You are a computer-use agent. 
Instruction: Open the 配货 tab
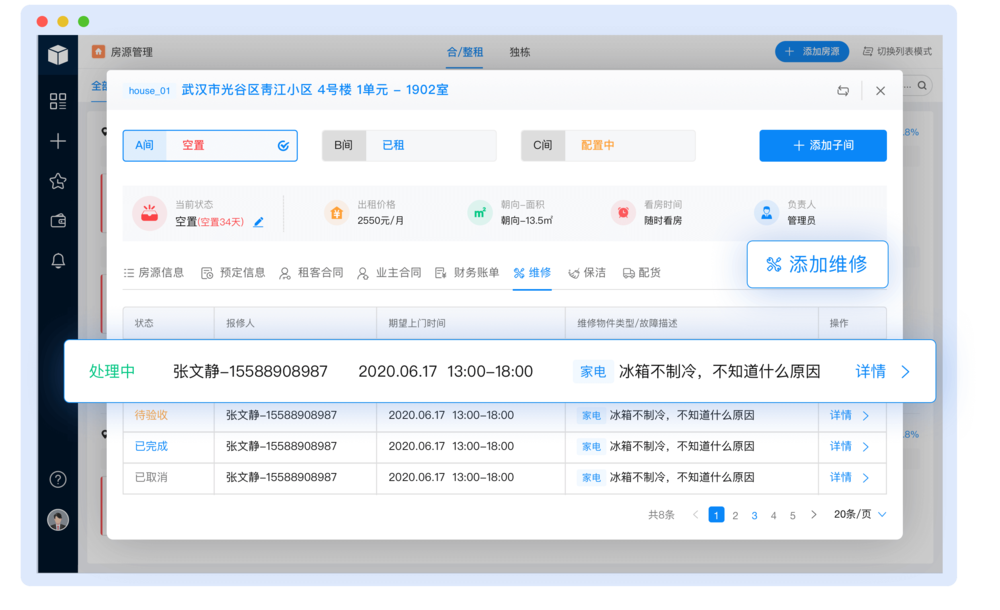point(642,273)
